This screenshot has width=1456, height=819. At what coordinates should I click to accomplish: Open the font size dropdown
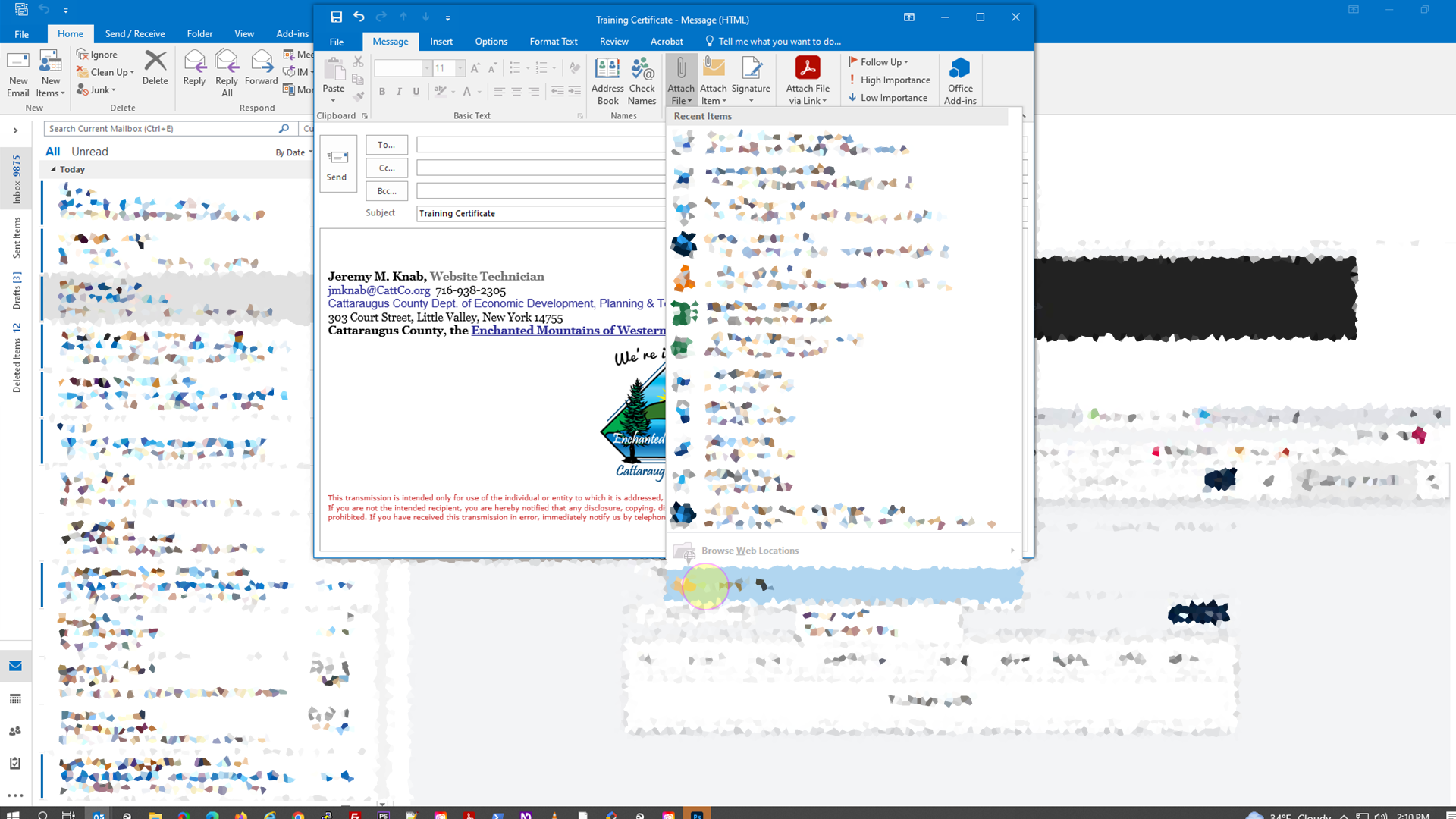coord(460,67)
